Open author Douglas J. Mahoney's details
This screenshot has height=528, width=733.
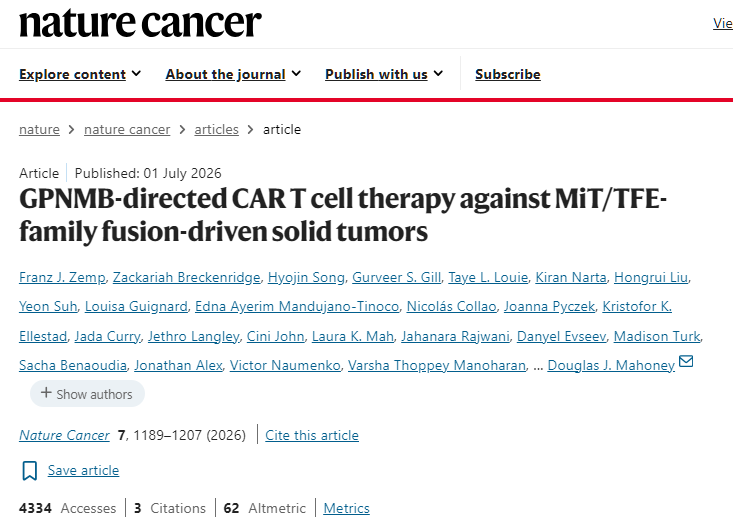click(611, 365)
